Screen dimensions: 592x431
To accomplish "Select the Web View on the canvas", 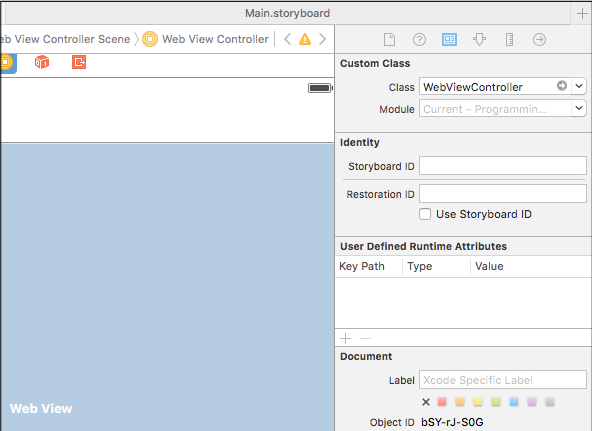I will click(167, 287).
